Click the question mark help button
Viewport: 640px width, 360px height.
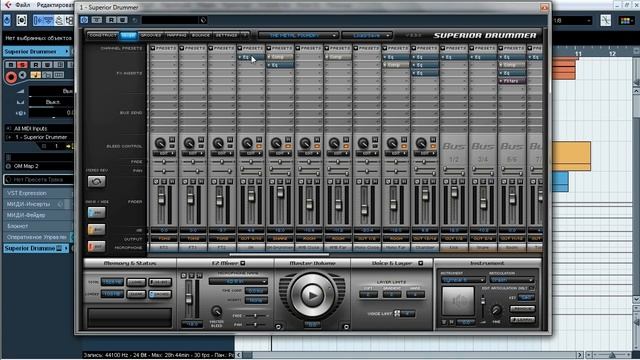click(x=245, y=36)
